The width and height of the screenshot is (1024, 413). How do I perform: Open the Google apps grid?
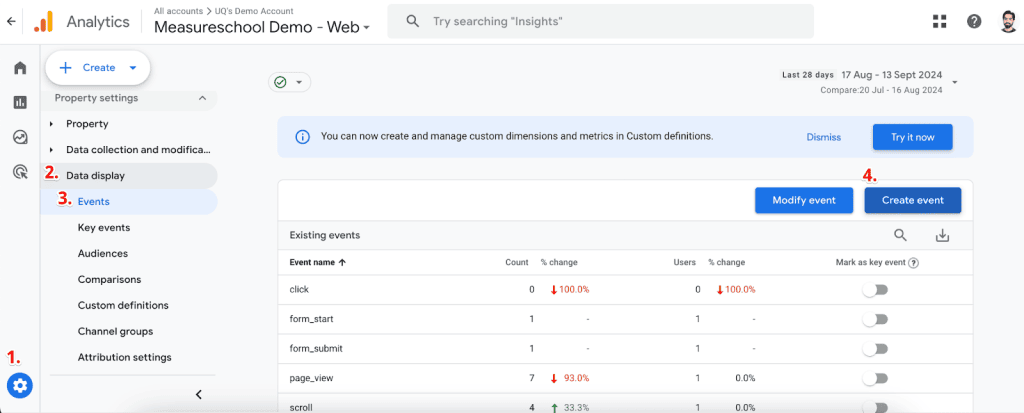(939, 21)
